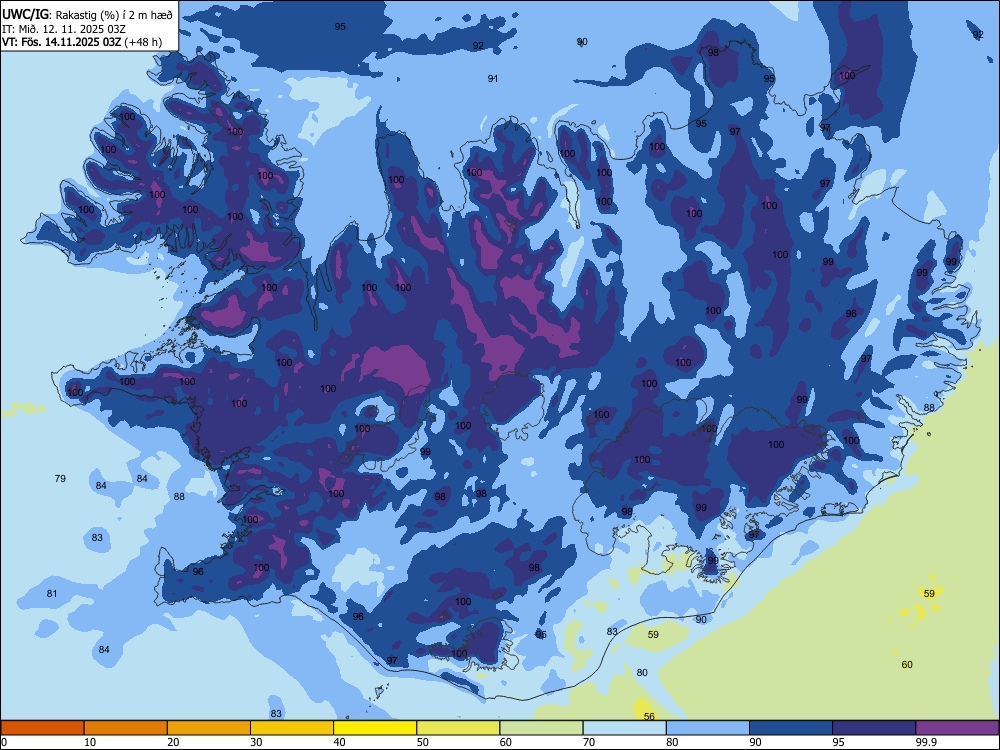Select the purple legend swatch above 99.9
This screenshot has height=750, width=1000.
pos(957,728)
